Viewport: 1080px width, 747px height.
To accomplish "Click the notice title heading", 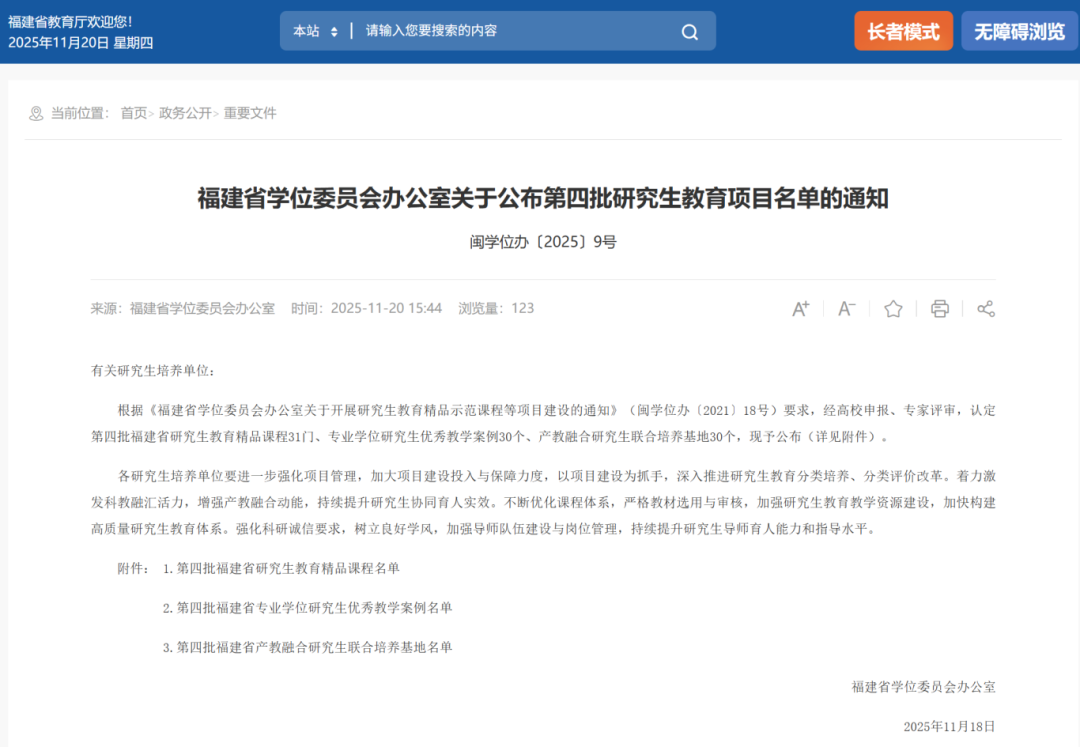I will click(x=543, y=199).
